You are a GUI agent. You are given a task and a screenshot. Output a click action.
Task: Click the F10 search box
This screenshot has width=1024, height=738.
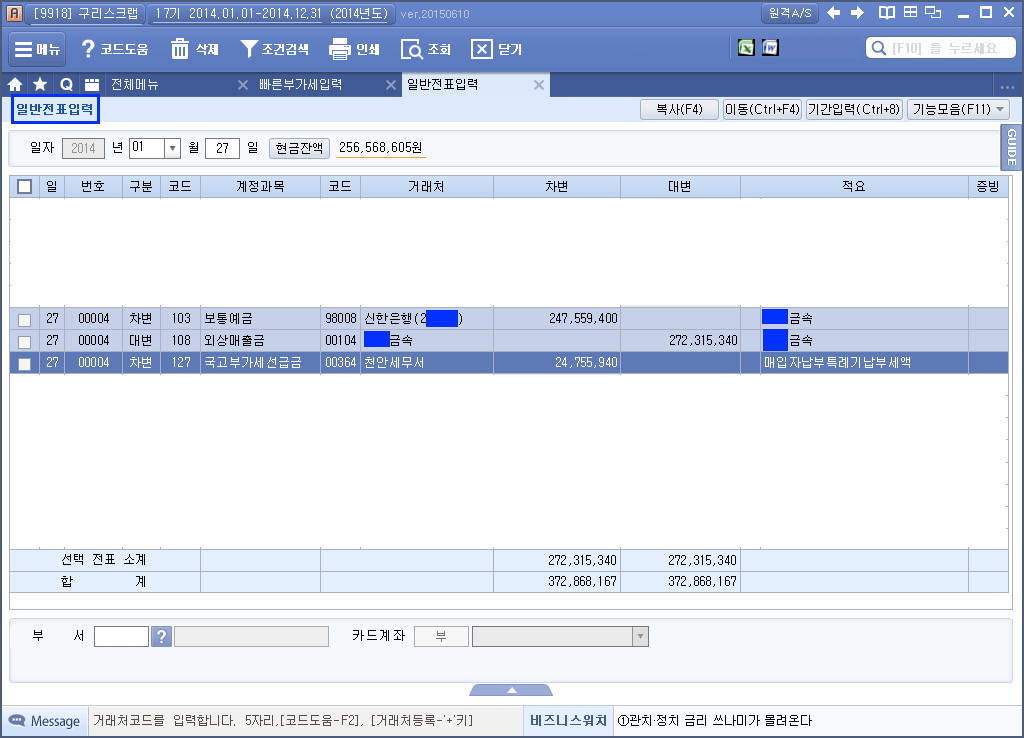(x=940, y=48)
